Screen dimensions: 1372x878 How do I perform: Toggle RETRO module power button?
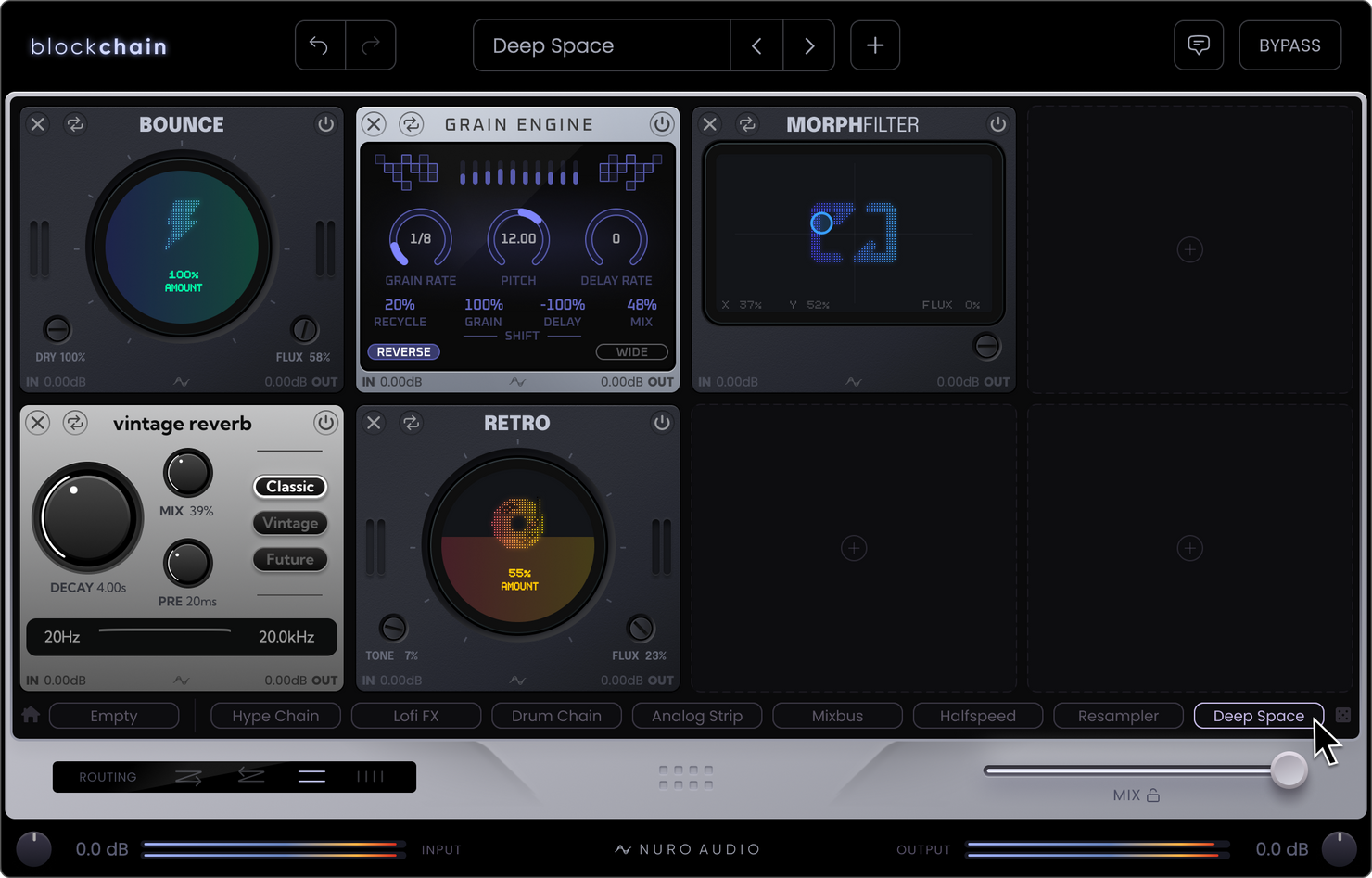pyautogui.click(x=661, y=423)
